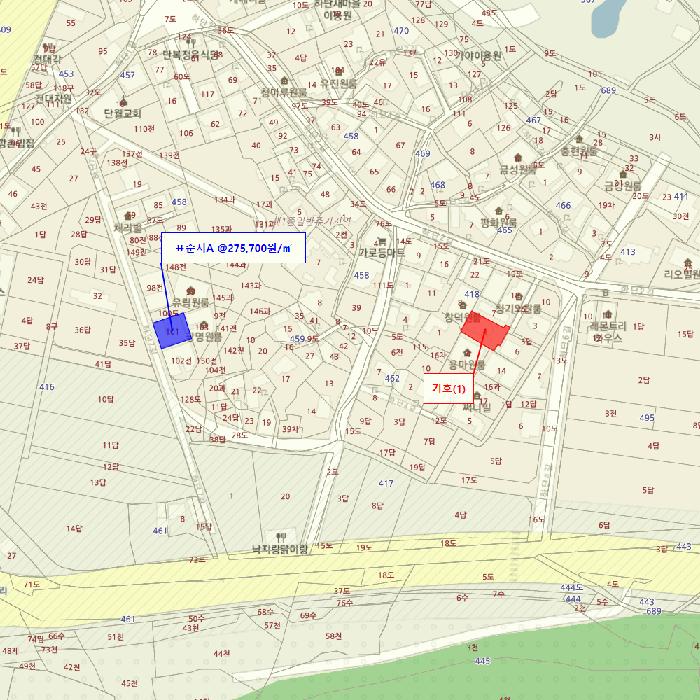
Task: Click parcel label 50수
Action: [196, 619]
